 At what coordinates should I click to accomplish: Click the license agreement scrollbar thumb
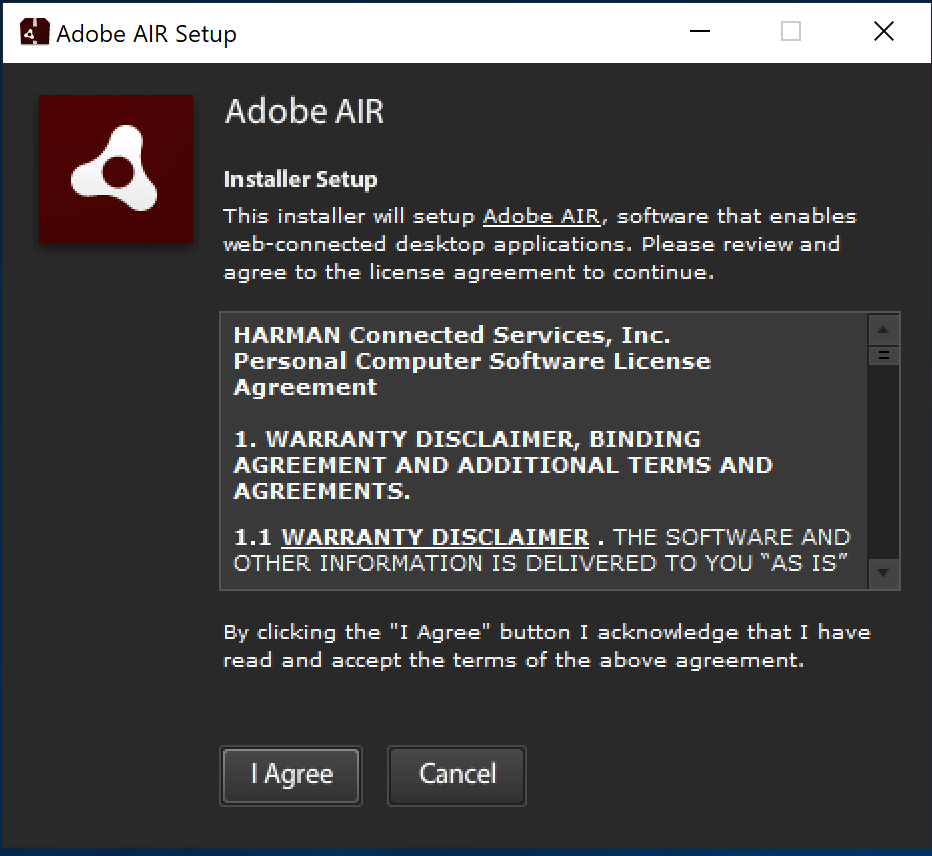883,355
